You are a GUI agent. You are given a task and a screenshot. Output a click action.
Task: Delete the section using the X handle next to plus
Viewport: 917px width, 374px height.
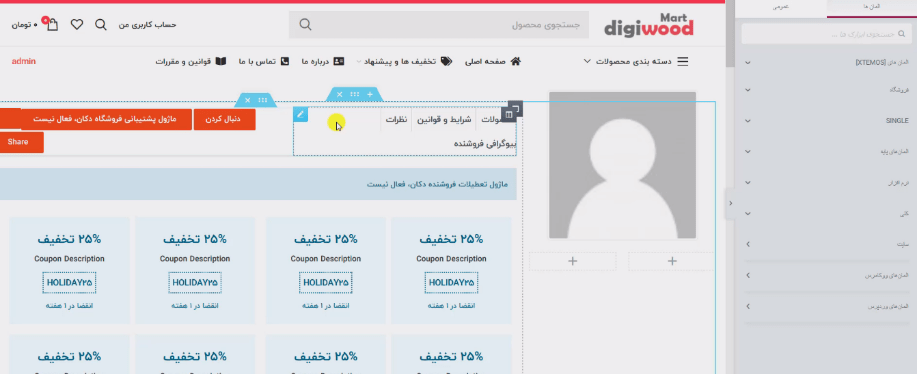[339, 94]
